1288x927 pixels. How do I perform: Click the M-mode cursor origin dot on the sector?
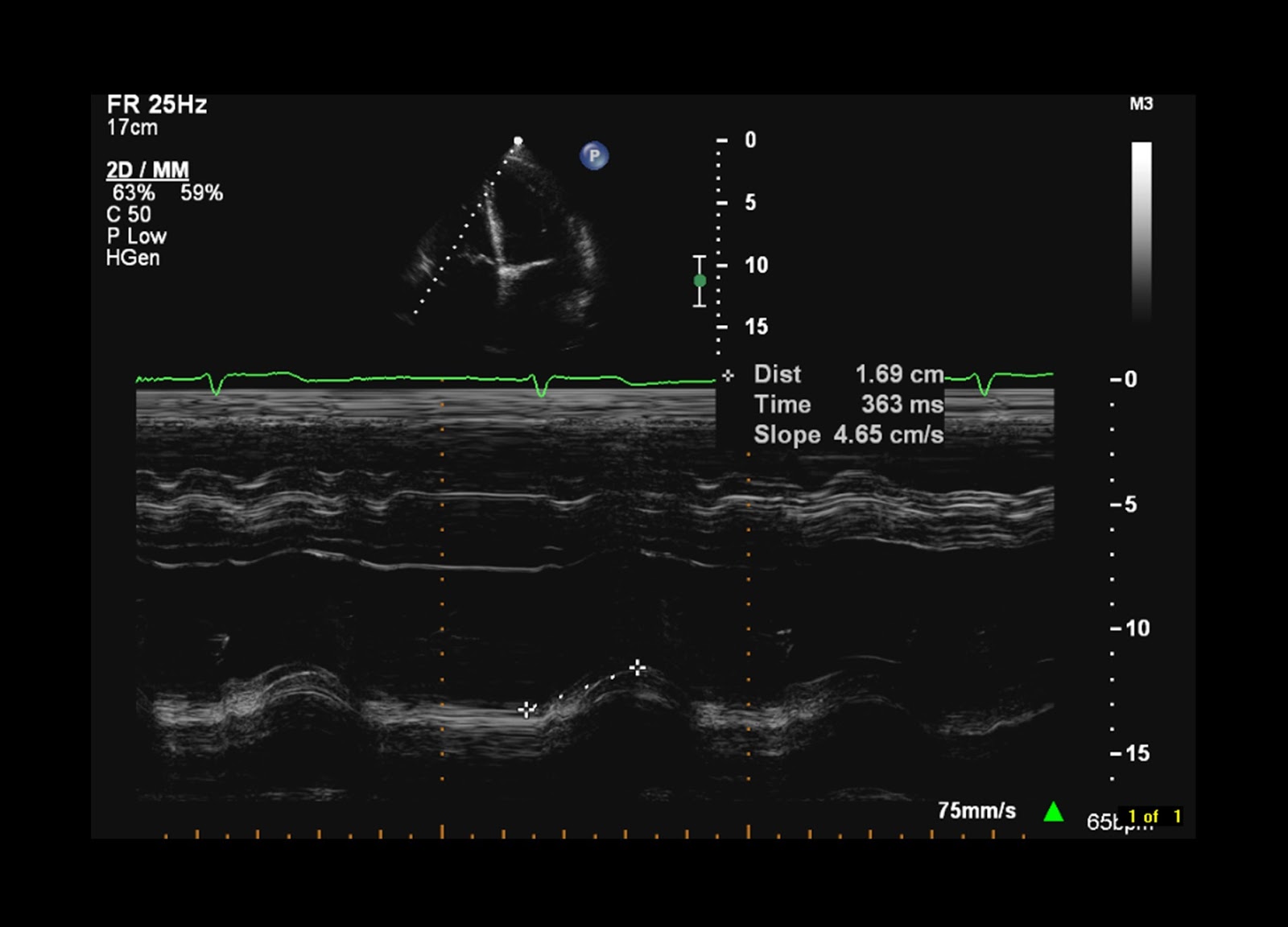pyautogui.click(x=518, y=142)
